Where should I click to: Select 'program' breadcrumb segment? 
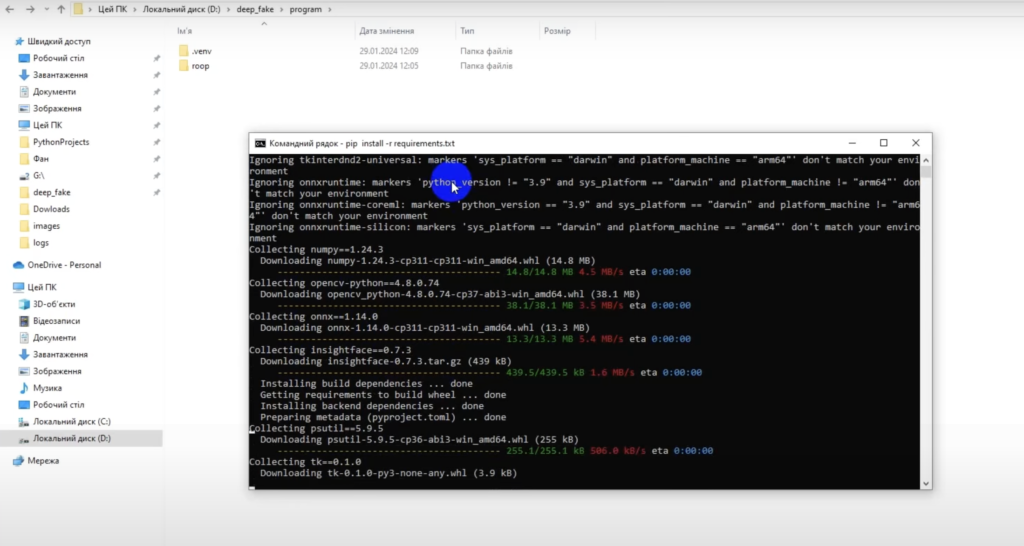(x=306, y=9)
